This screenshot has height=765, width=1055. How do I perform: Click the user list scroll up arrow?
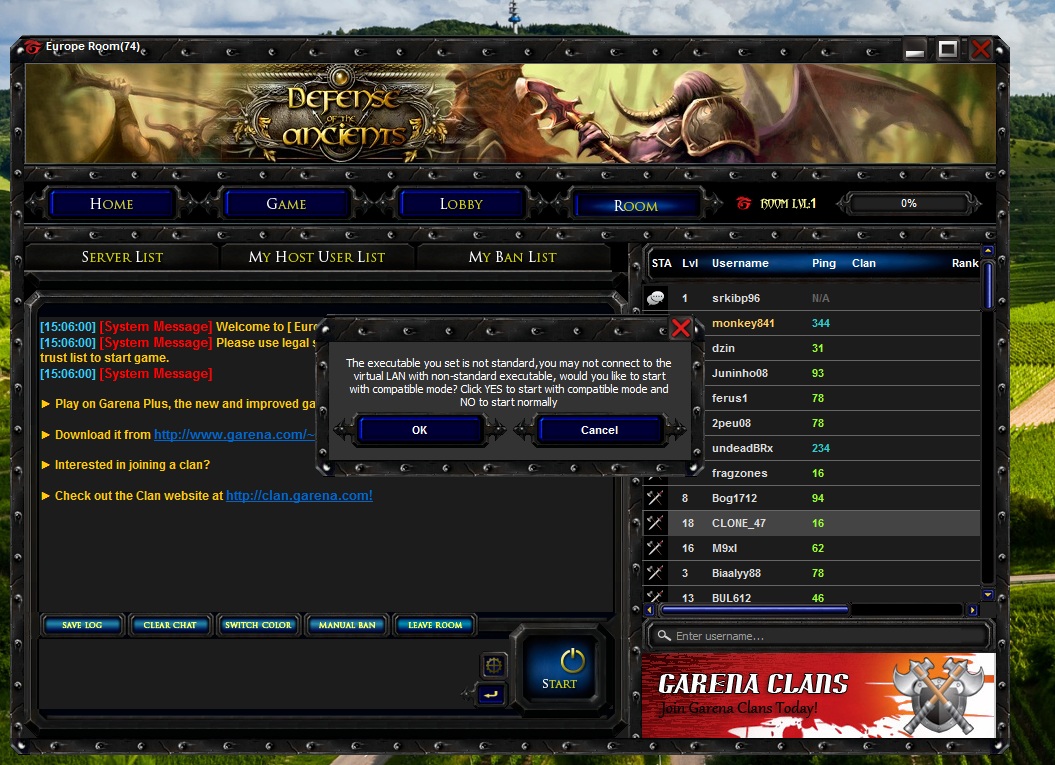[x=988, y=251]
